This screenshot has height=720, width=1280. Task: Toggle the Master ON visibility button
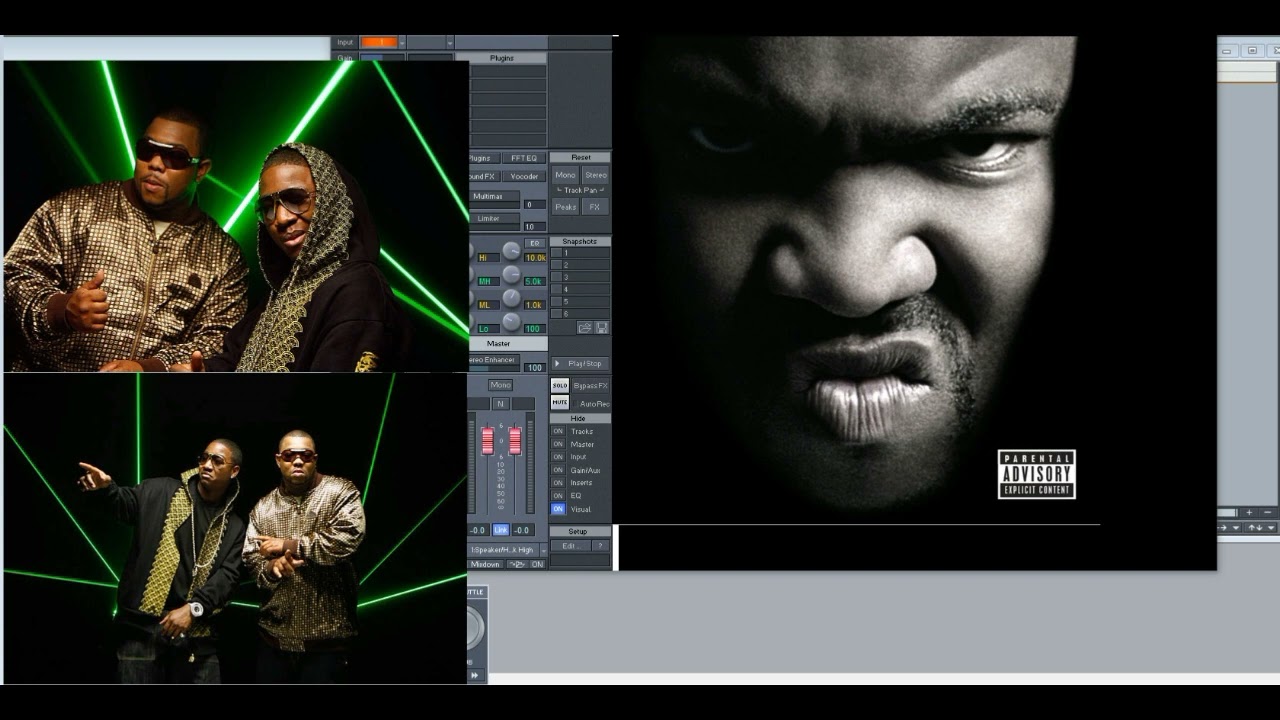coord(558,444)
